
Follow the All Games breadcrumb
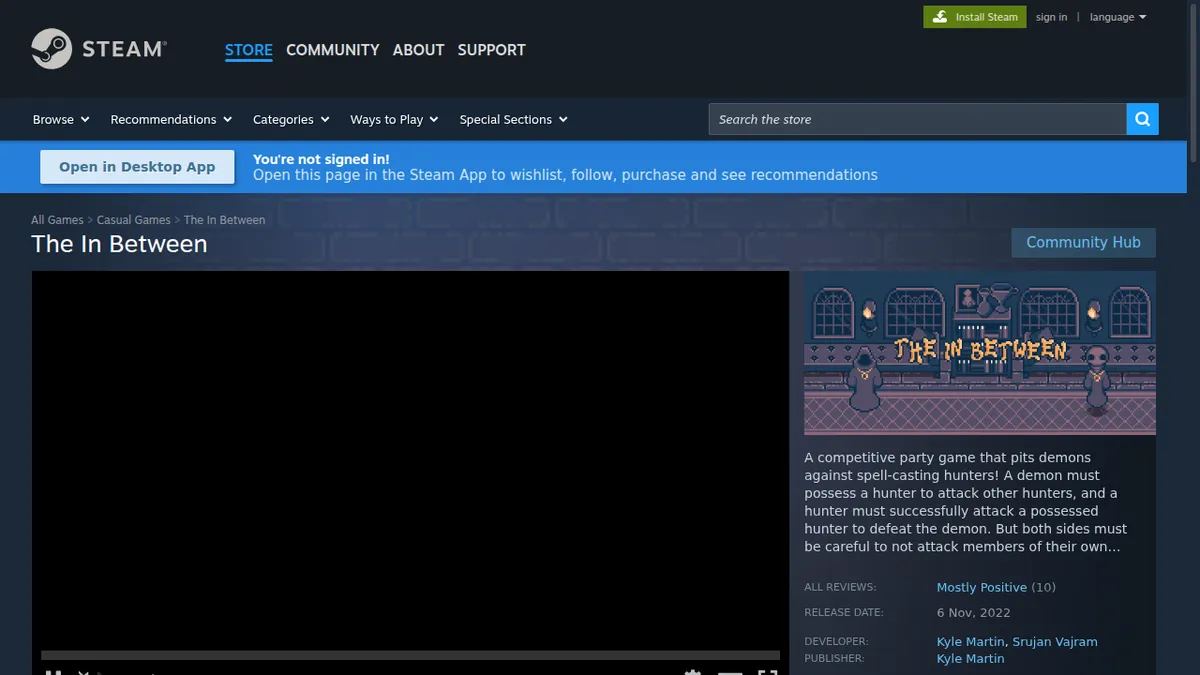coord(57,220)
